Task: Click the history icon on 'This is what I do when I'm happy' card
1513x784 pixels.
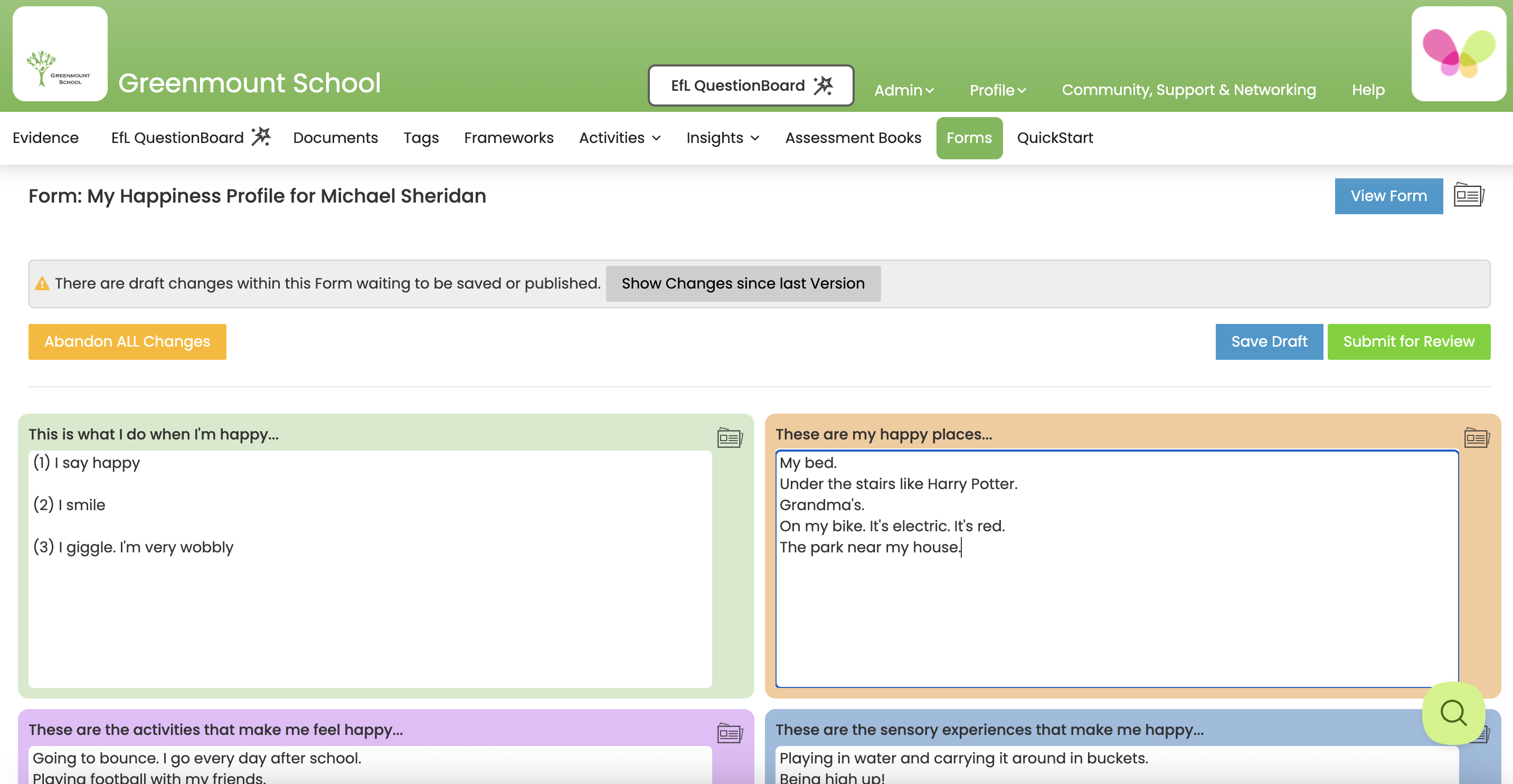Action: coord(729,437)
